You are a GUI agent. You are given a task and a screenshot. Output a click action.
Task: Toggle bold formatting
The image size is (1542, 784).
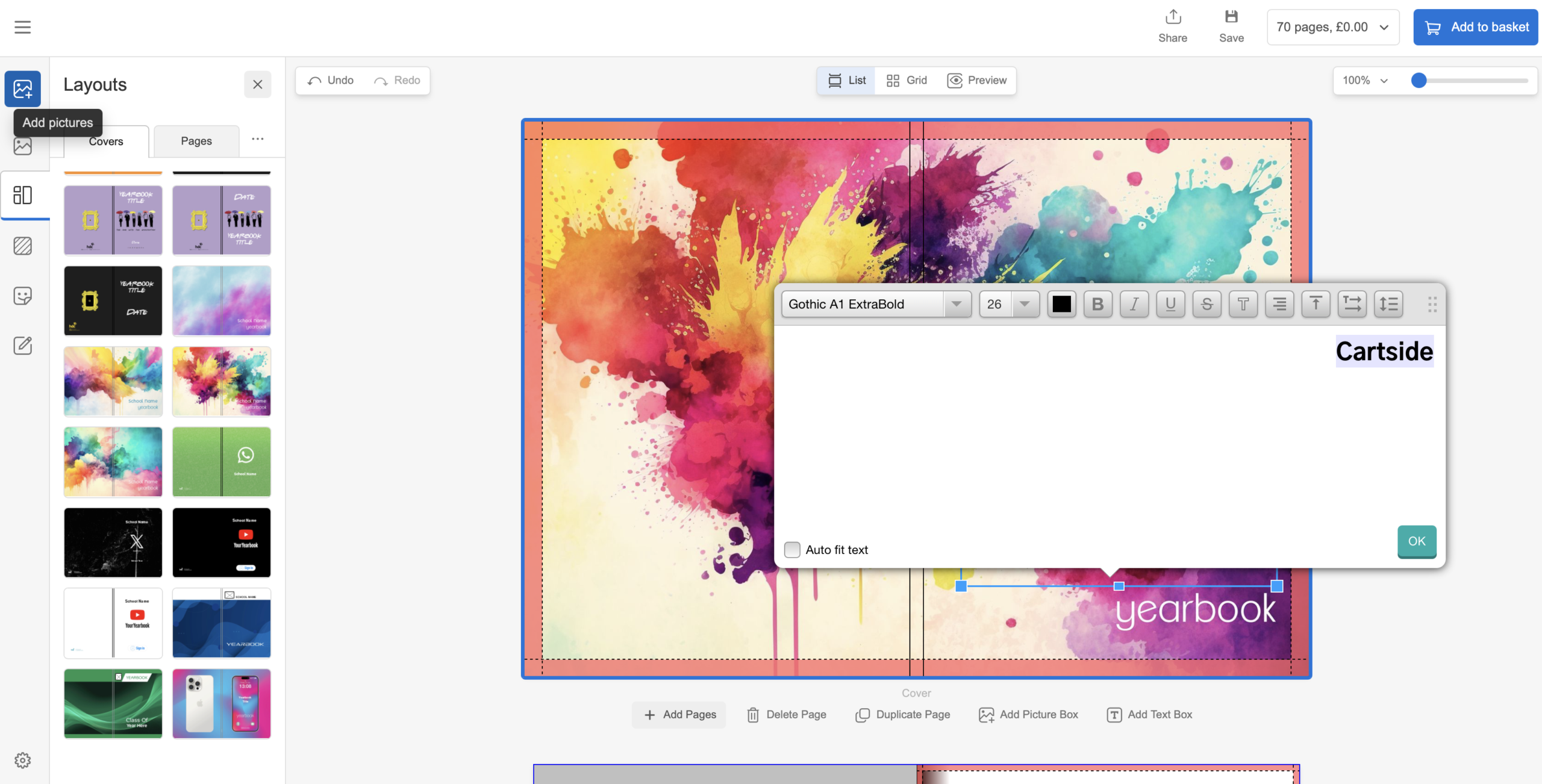(1097, 304)
